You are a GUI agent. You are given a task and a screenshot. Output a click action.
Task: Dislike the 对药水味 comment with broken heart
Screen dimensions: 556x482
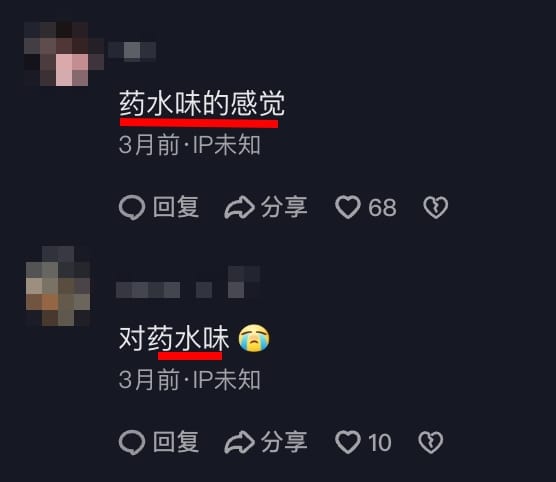[431, 442]
